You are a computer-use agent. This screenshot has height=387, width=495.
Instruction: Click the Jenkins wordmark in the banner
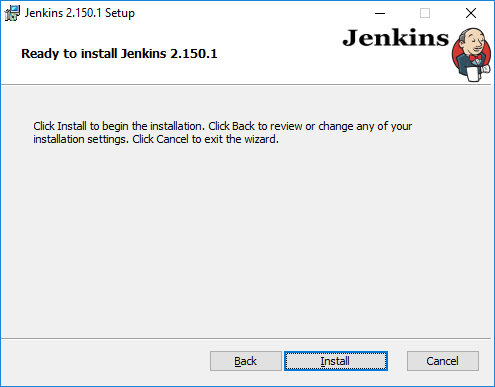point(396,38)
